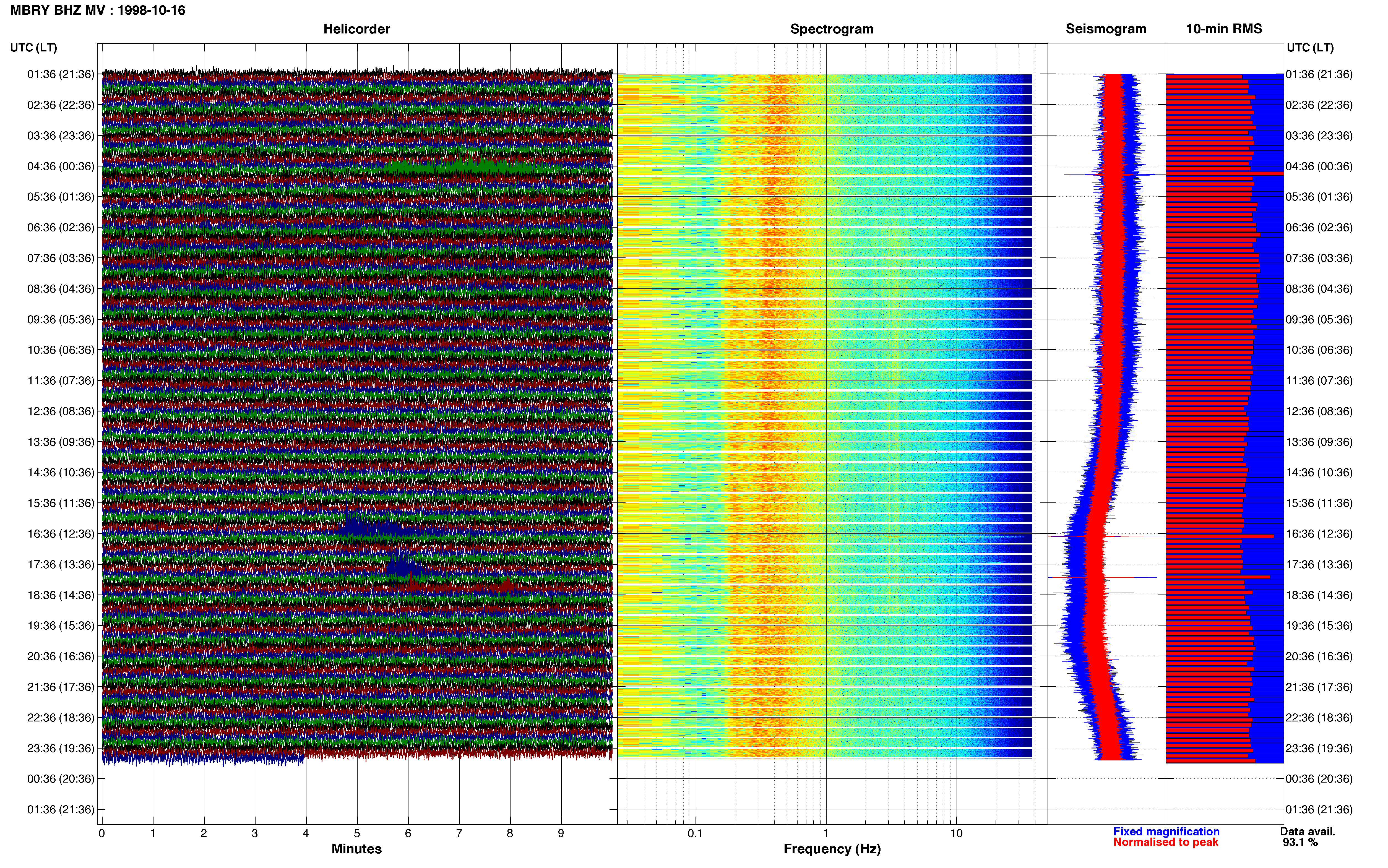Screen dimensions: 1388x868
Task: Click "21:36 (17:36)" on the RMS time axis
Action: 1319,687
